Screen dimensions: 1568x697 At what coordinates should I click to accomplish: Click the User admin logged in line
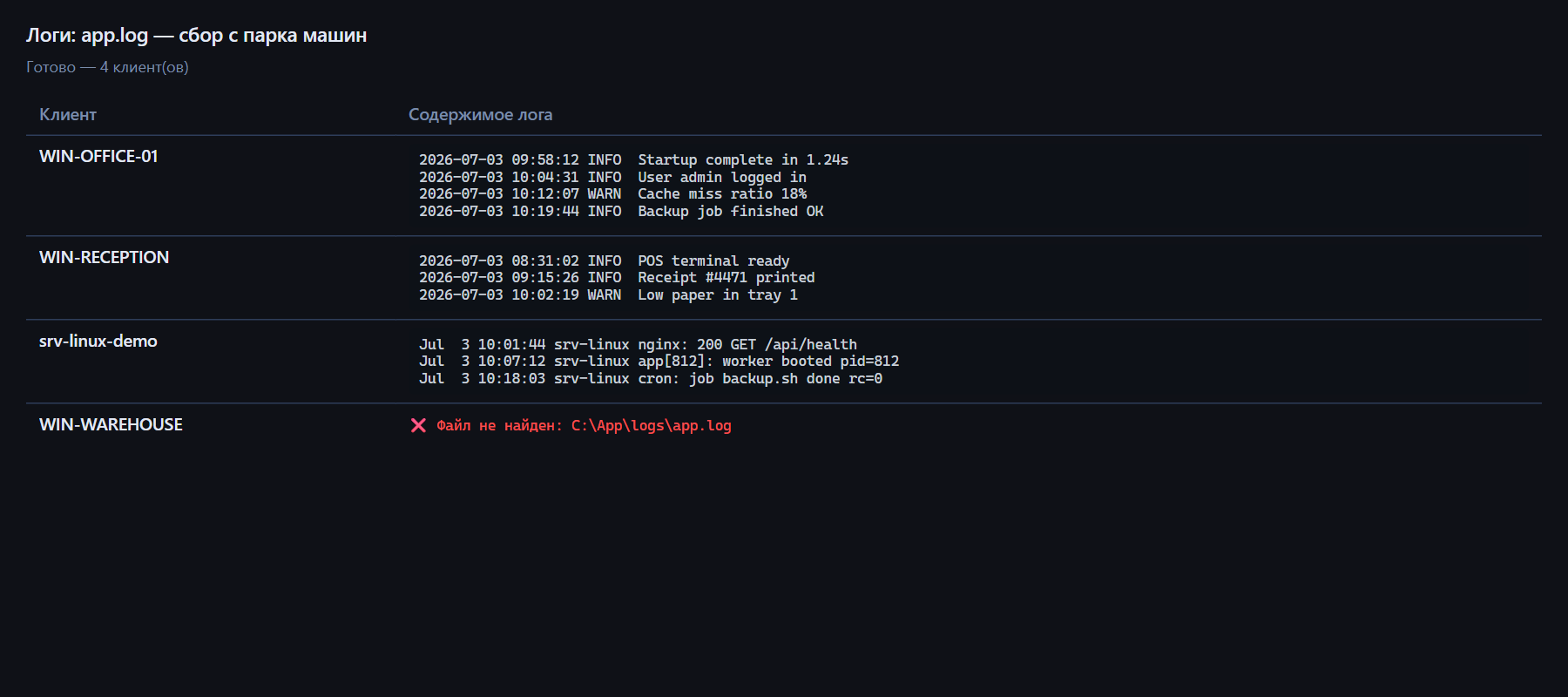[x=612, y=178]
